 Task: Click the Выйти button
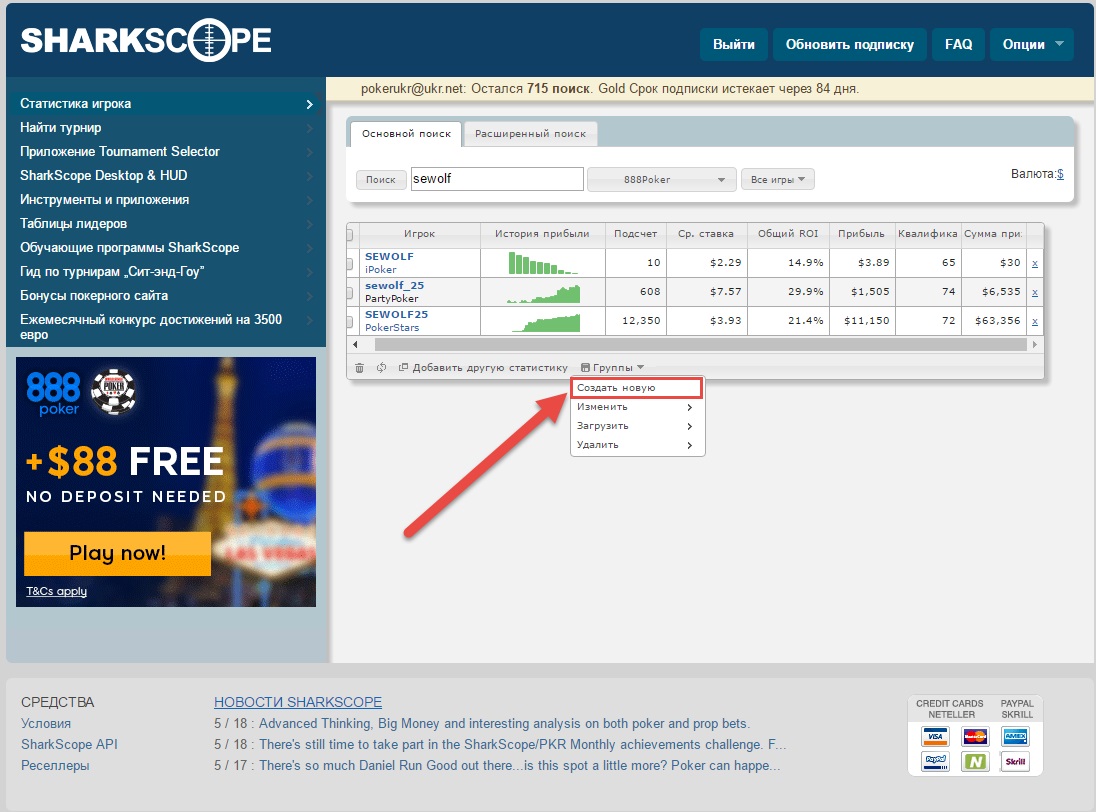(734, 45)
